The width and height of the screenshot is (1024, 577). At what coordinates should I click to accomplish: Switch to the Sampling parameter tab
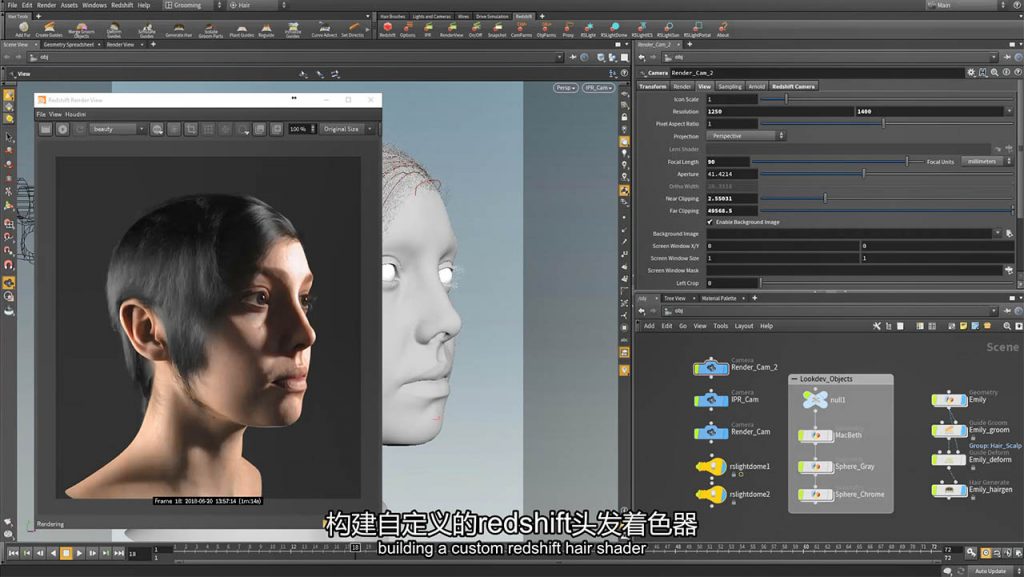729,86
